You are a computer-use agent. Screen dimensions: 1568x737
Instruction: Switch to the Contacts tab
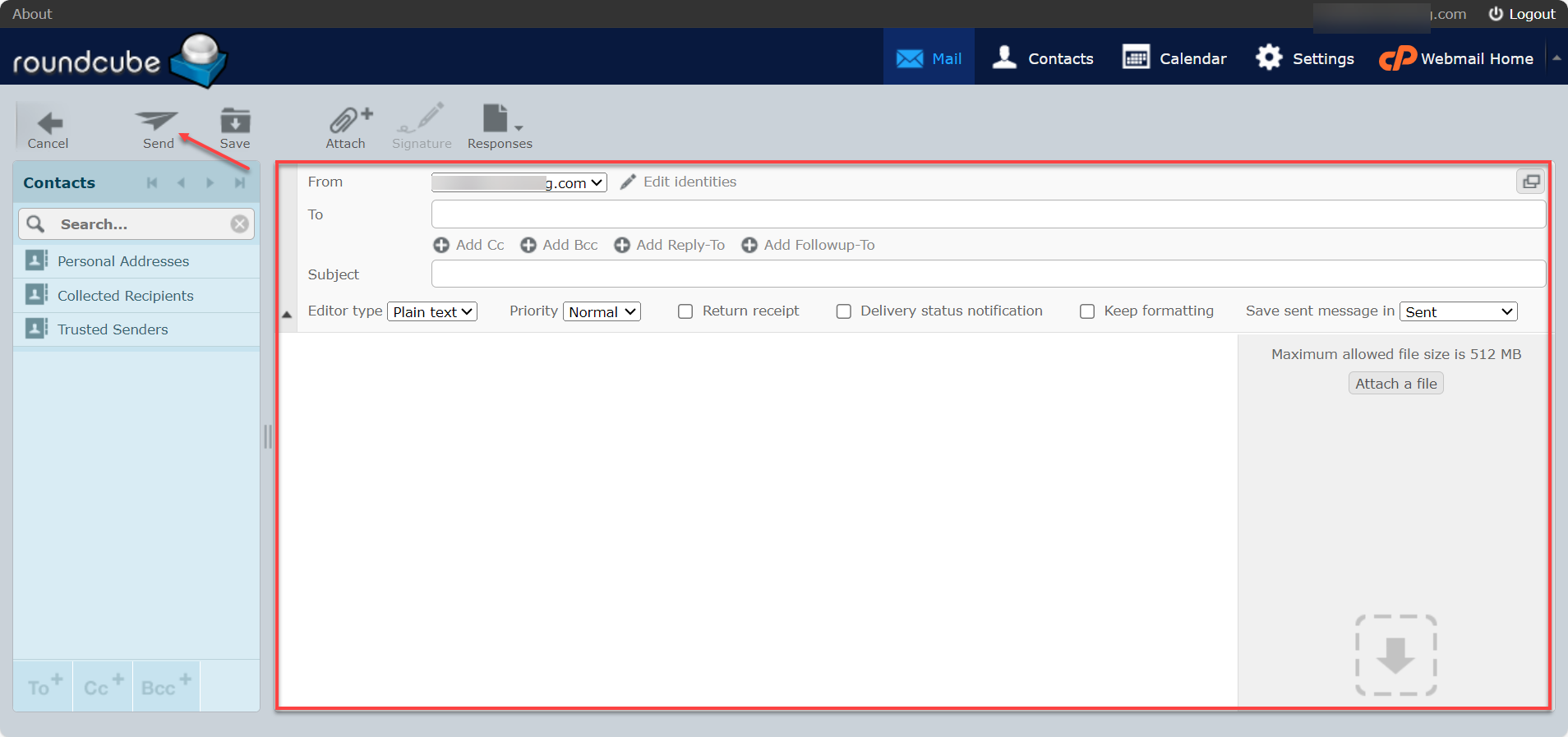(x=1043, y=58)
